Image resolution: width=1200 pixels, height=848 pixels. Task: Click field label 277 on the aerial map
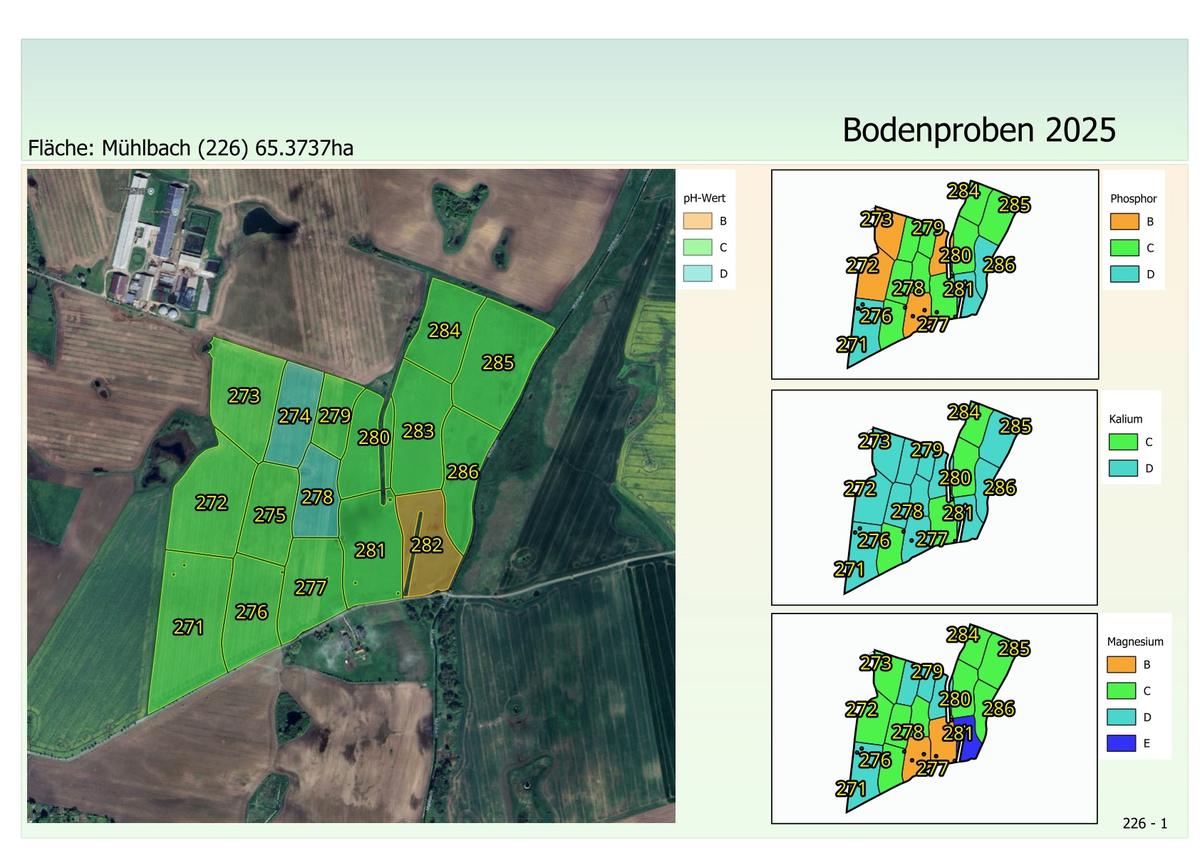pos(311,588)
